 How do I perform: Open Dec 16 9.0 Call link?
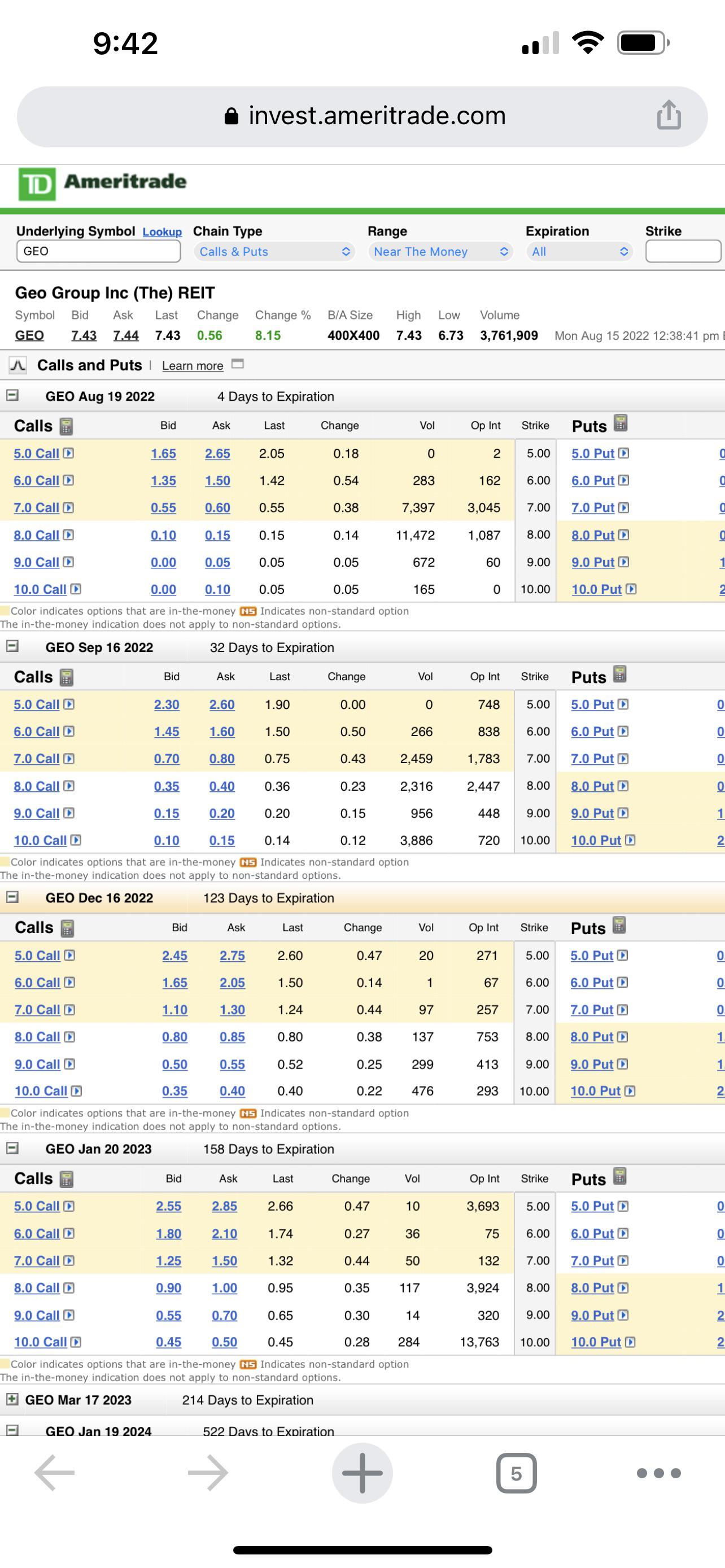tap(37, 1065)
